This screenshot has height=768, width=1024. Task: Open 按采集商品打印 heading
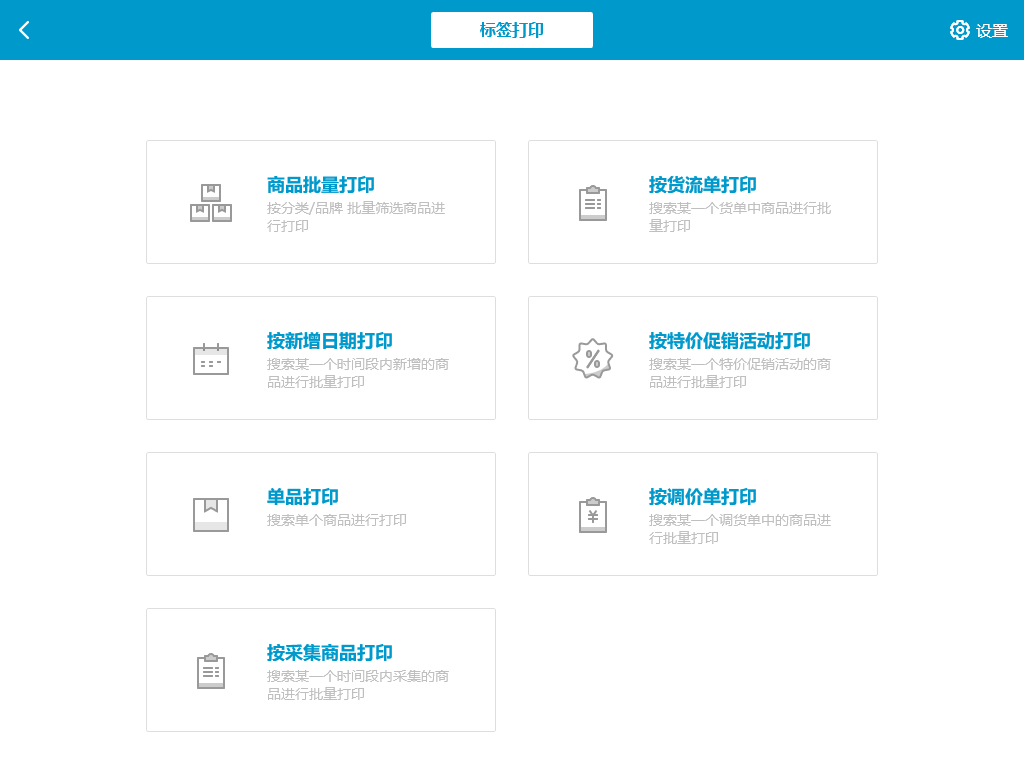pyautogui.click(x=330, y=653)
